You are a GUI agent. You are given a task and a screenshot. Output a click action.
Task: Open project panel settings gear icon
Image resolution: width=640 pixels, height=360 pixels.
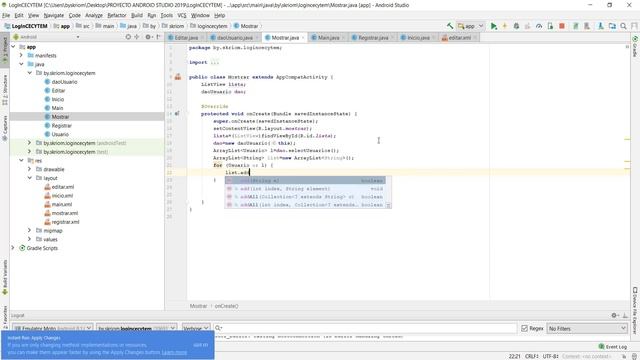click(149, 37)
